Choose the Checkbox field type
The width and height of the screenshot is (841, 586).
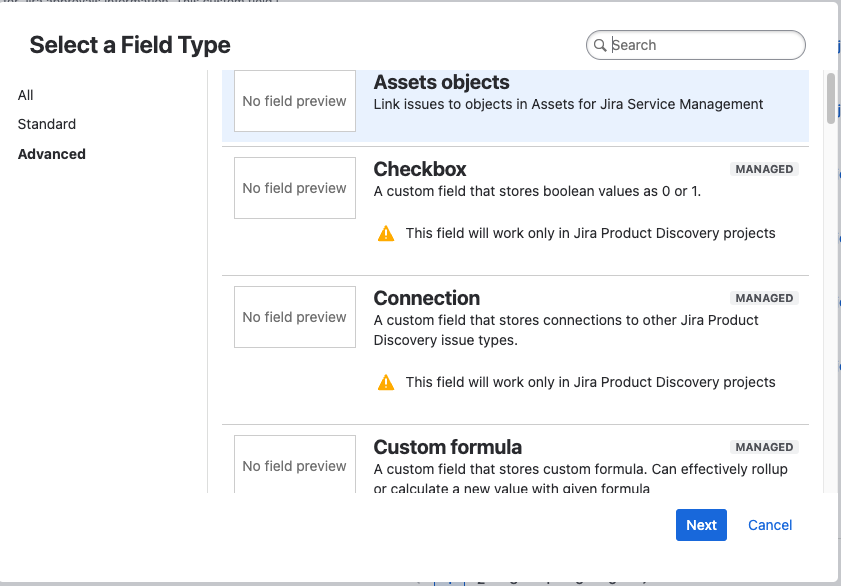click(x=515, y=211)
